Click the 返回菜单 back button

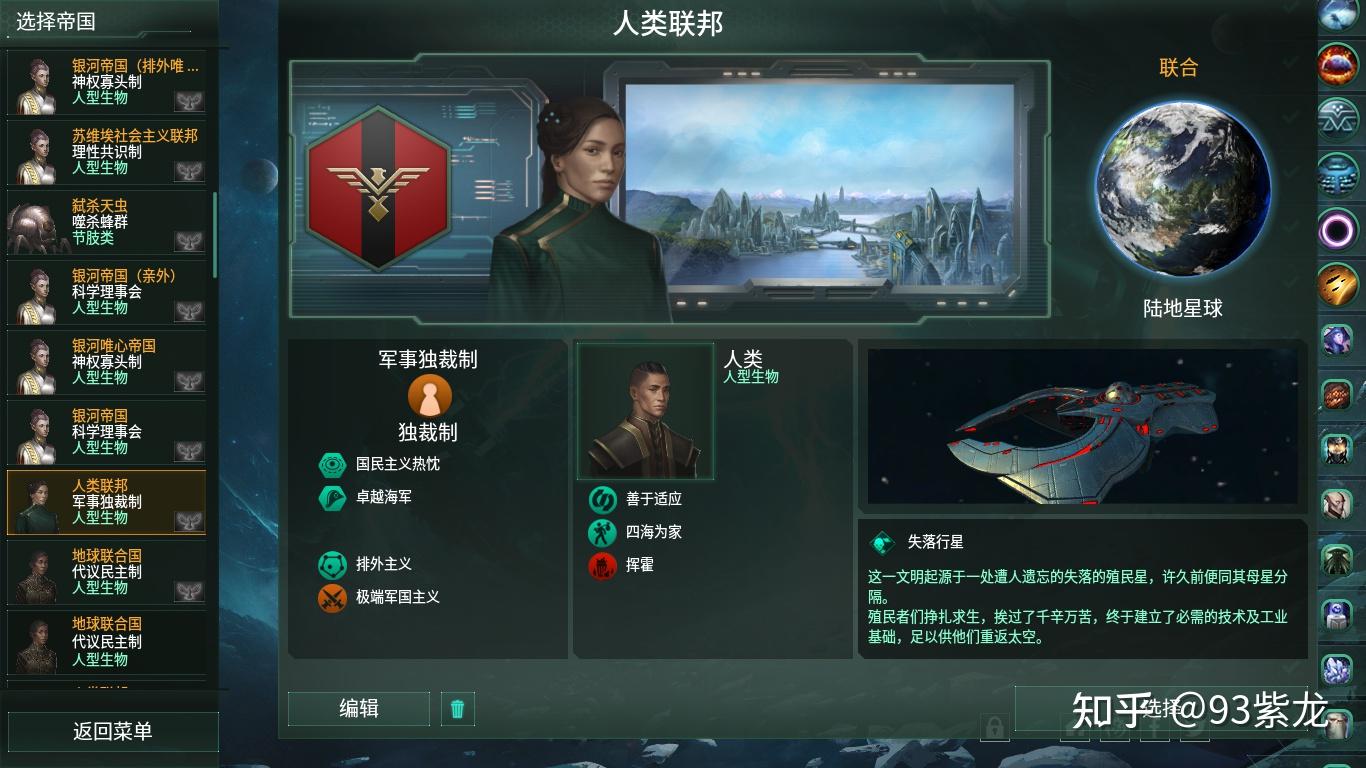tap(112, 731)
